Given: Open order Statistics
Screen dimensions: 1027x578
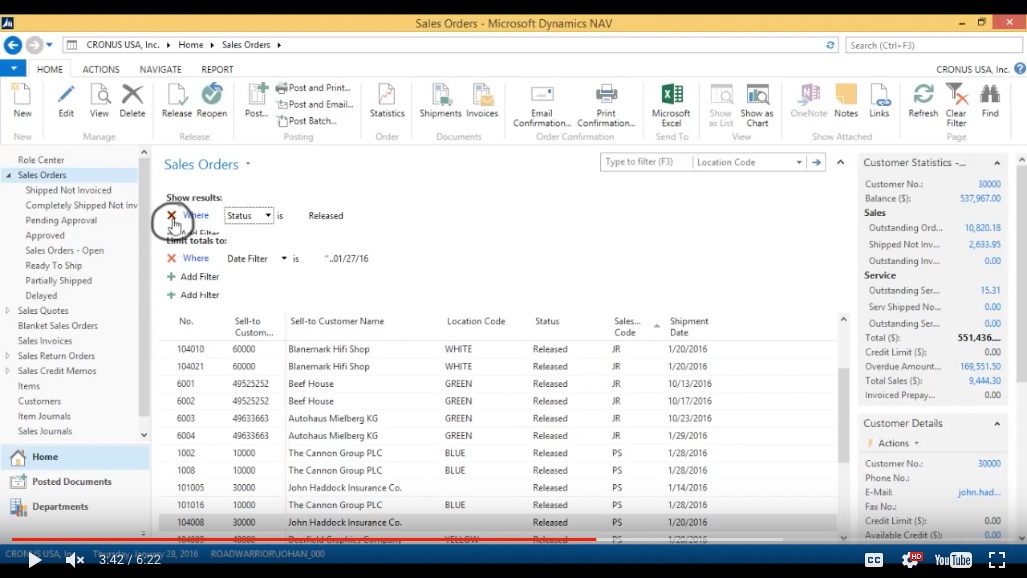Looking at the screenshot, I should [387, 100].
